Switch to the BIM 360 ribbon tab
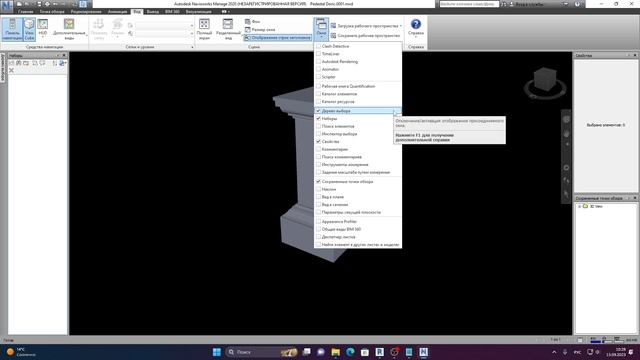The height and width of the screenshot is (360, 640). click(x=172, y=12)
